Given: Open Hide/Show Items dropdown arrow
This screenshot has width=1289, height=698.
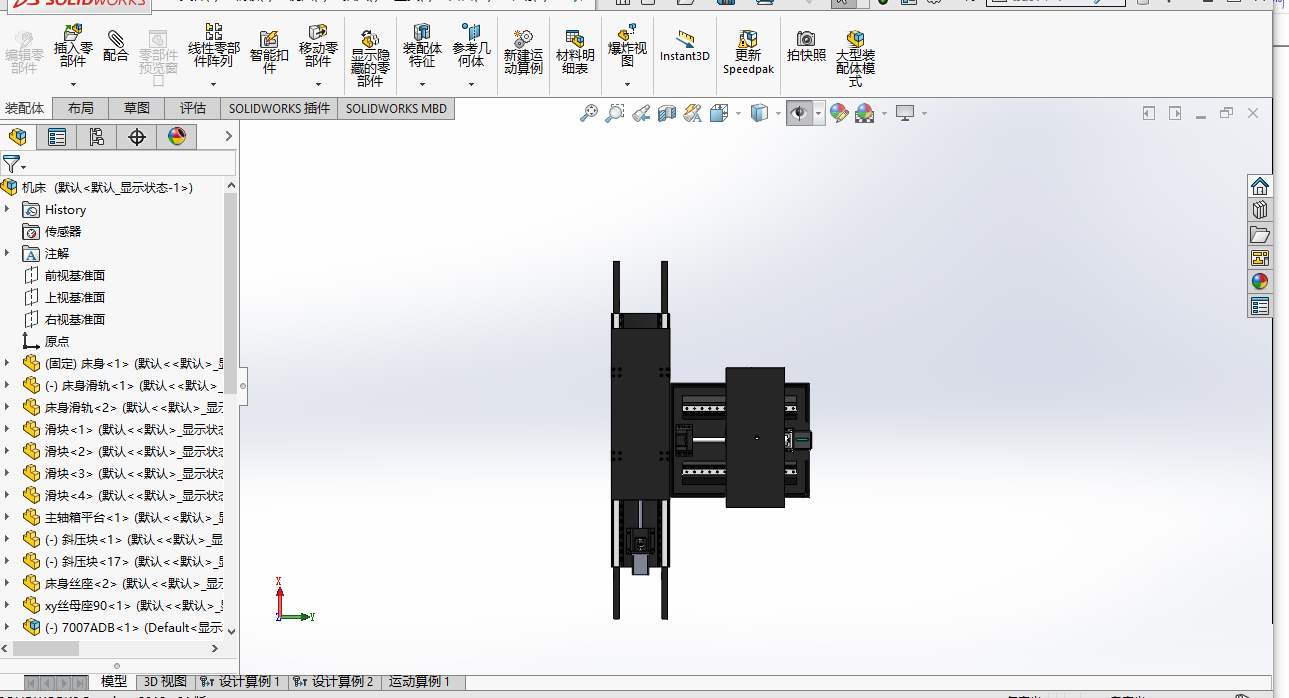Looking at the screenshot, I should pos(818,113).
